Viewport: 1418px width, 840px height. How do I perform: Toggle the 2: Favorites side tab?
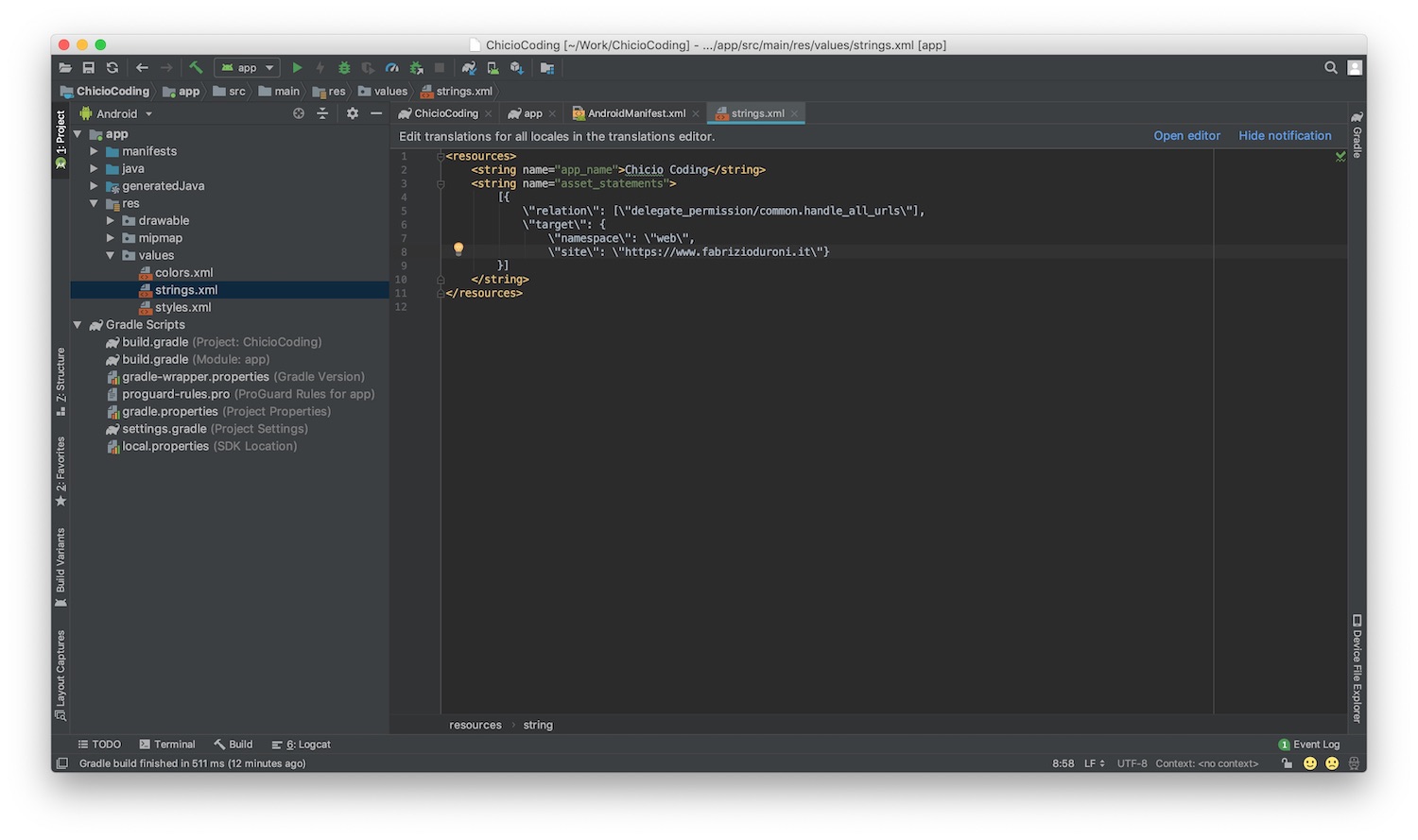point(61,471)
